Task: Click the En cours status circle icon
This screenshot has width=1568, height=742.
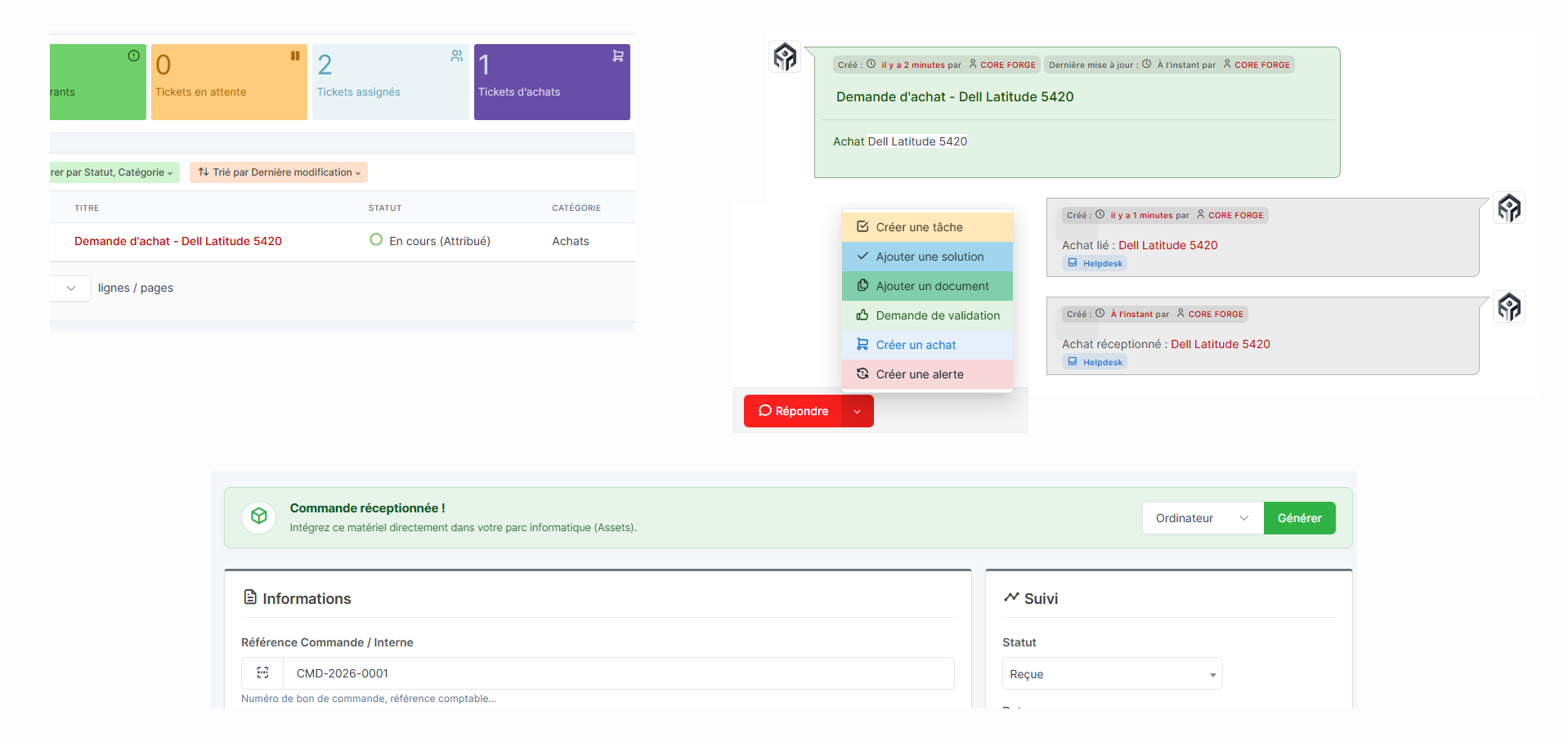Action: pos(376,240)
